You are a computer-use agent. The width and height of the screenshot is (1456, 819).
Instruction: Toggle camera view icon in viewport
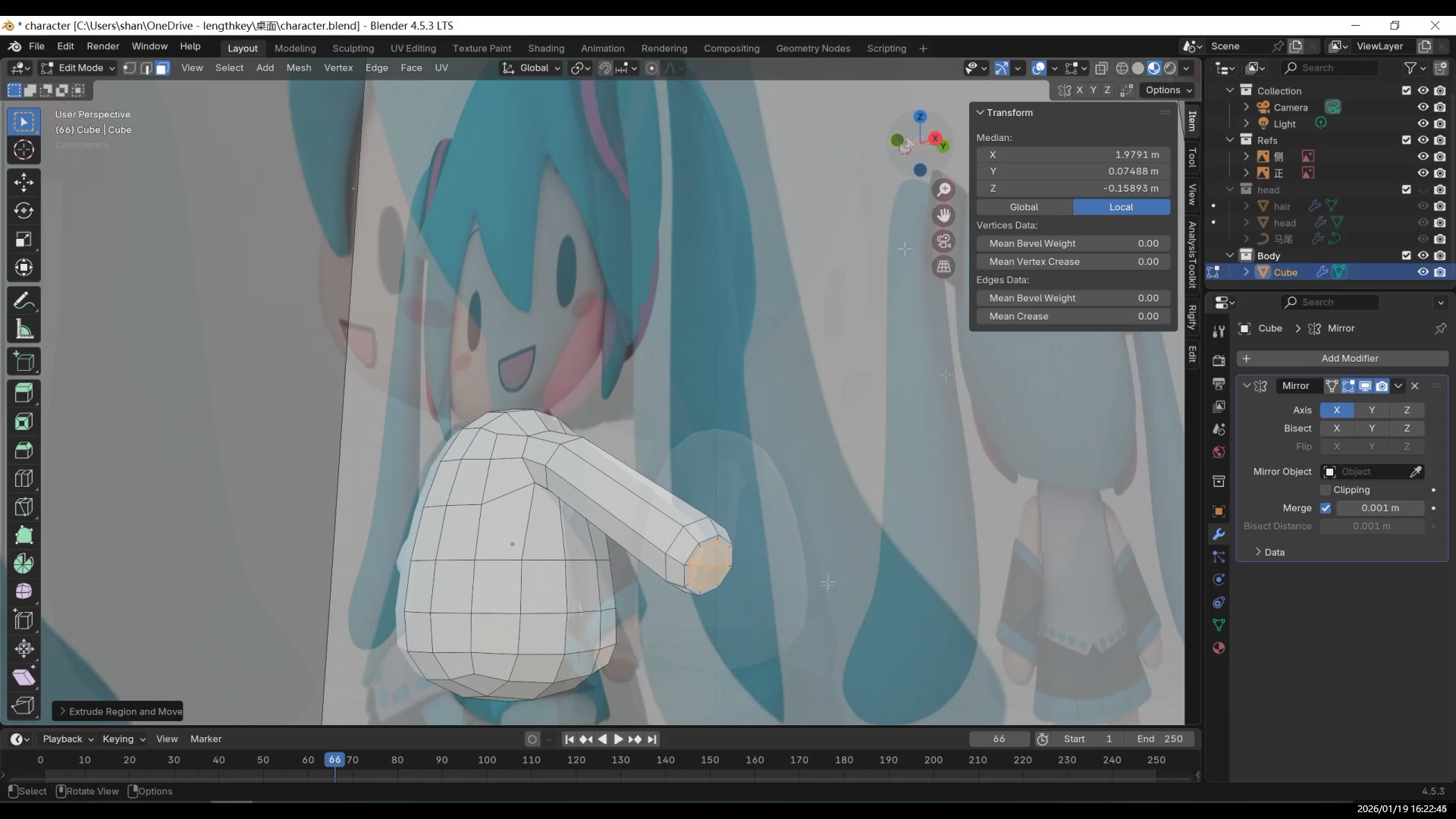943,241
